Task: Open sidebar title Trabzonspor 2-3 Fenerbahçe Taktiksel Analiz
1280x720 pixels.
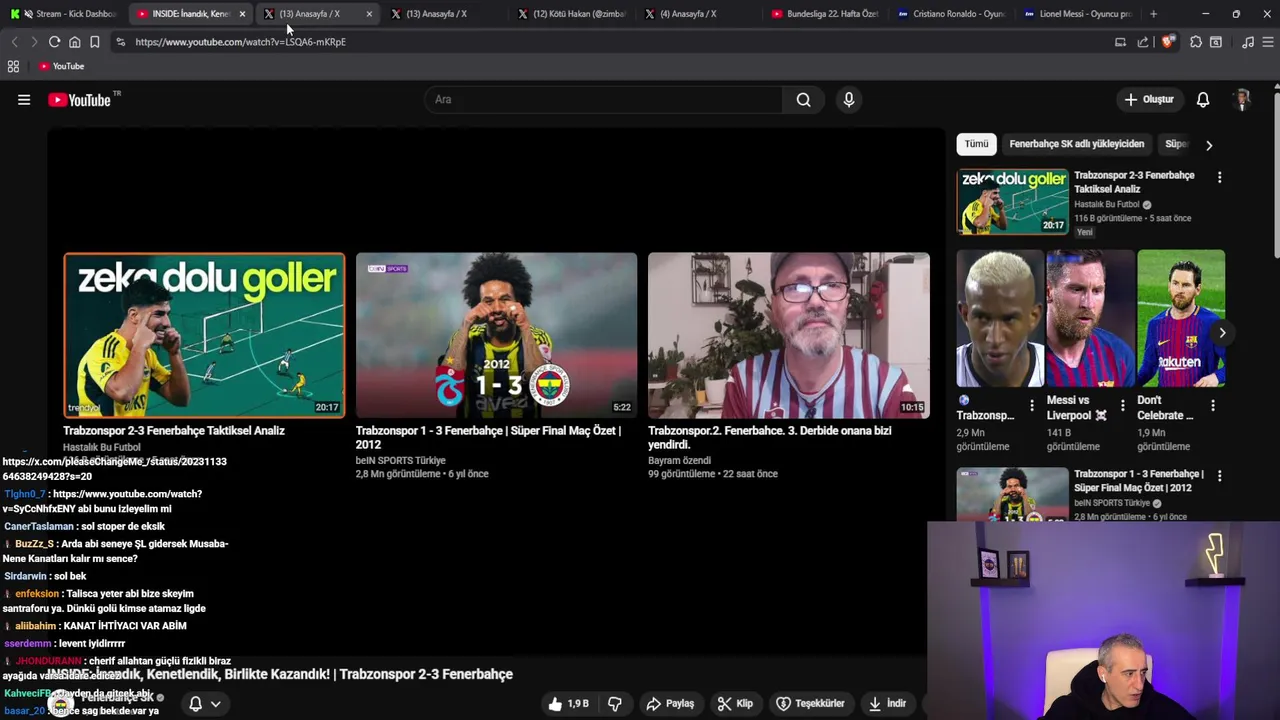Action: pyautogui.click(x=1134, y=182)
